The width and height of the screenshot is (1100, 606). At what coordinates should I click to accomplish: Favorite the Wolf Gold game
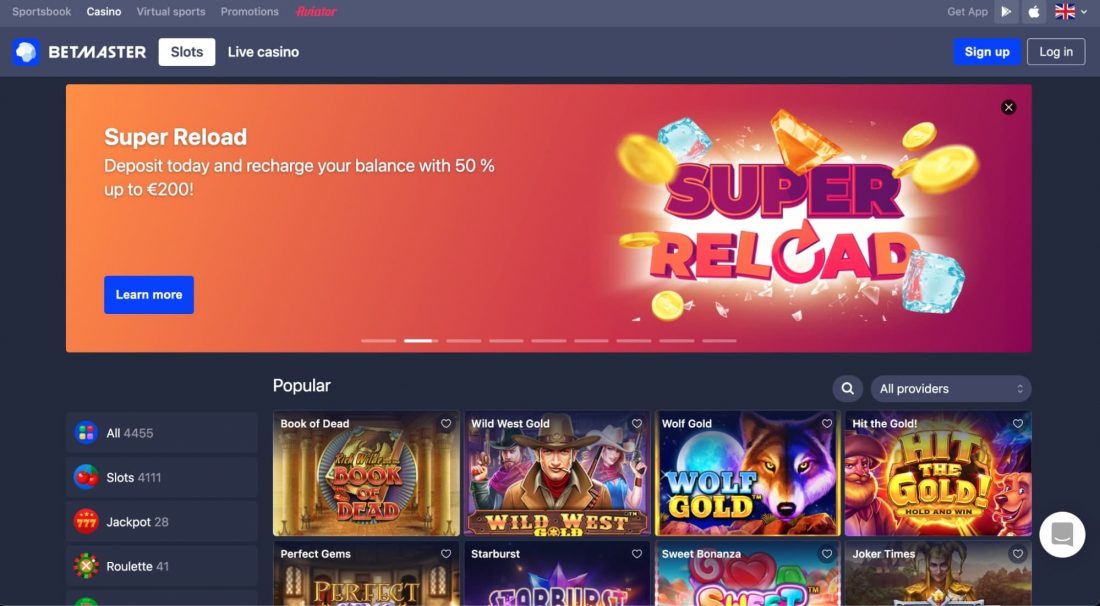[827, 424]
